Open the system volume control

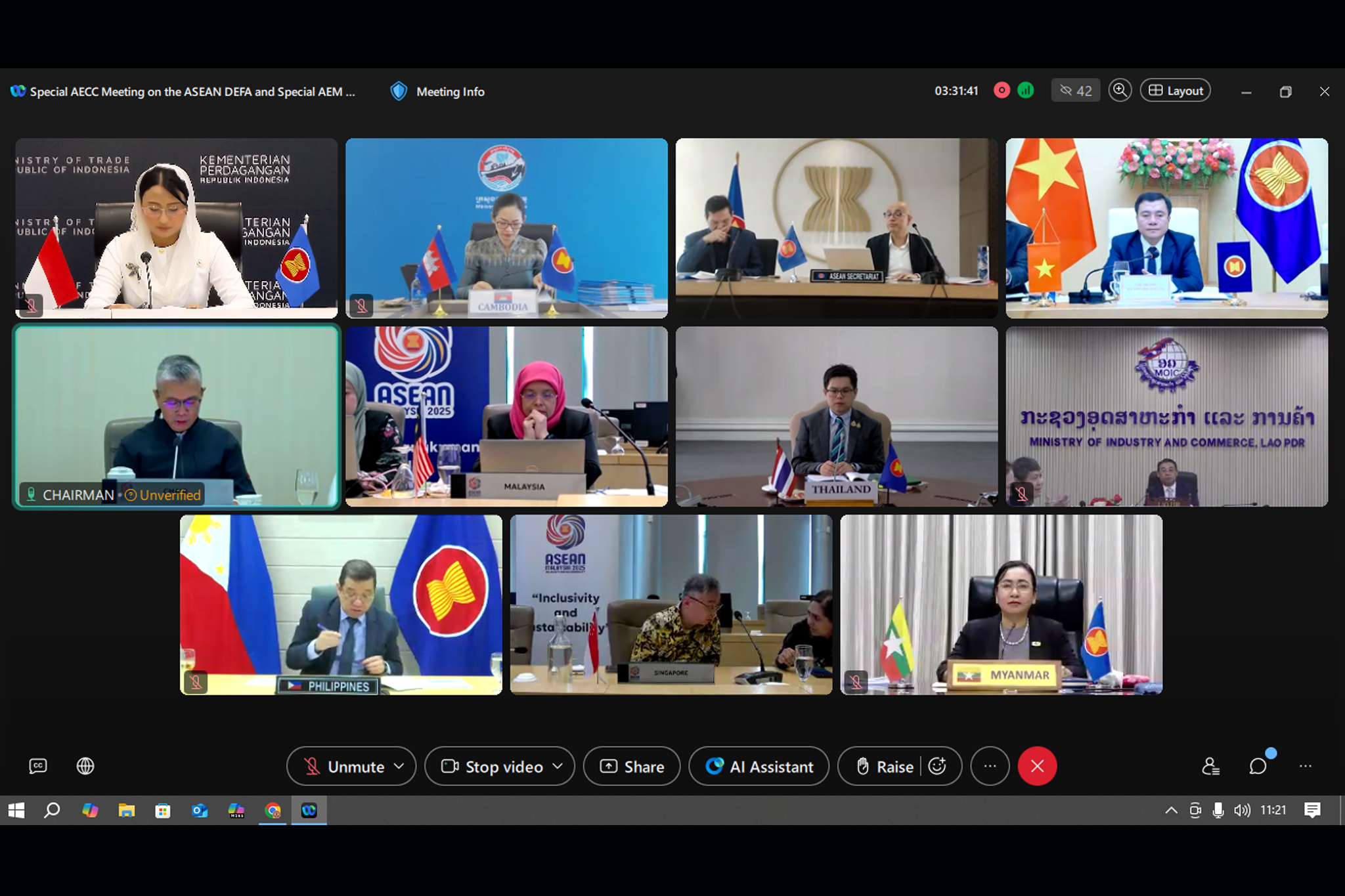click(1243, 810)
